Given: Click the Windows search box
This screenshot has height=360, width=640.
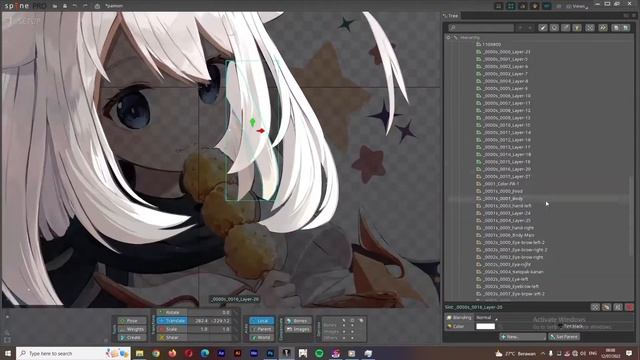Looking at the screenshot, I should tap(73, 353).
